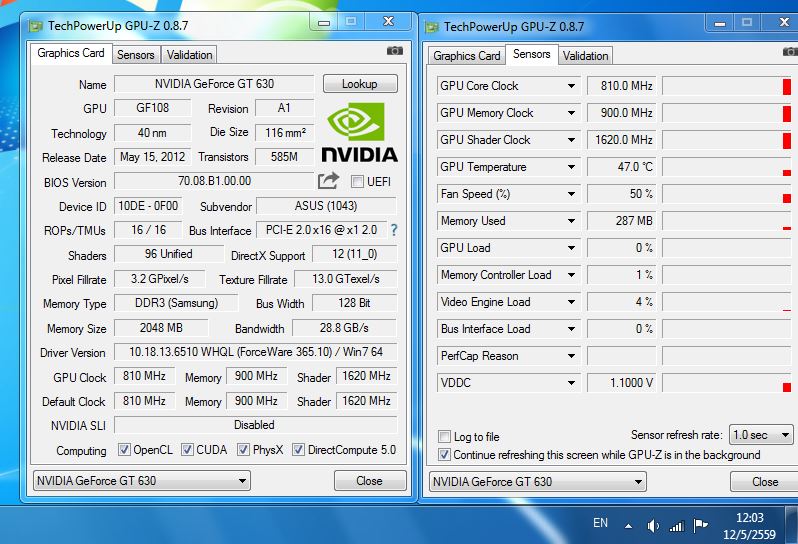Open GPU selector dropdown in Graphics Card window
Screen dimensions: 798x544
click(x=141, y=480)
